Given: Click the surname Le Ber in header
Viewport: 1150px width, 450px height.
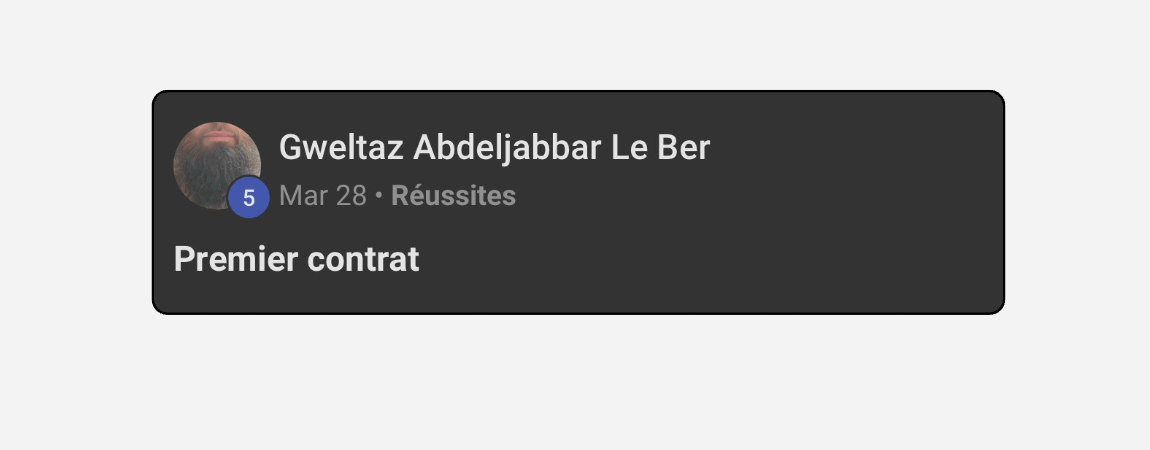Looking at the screenshot, I should click(x=660, y=147).
